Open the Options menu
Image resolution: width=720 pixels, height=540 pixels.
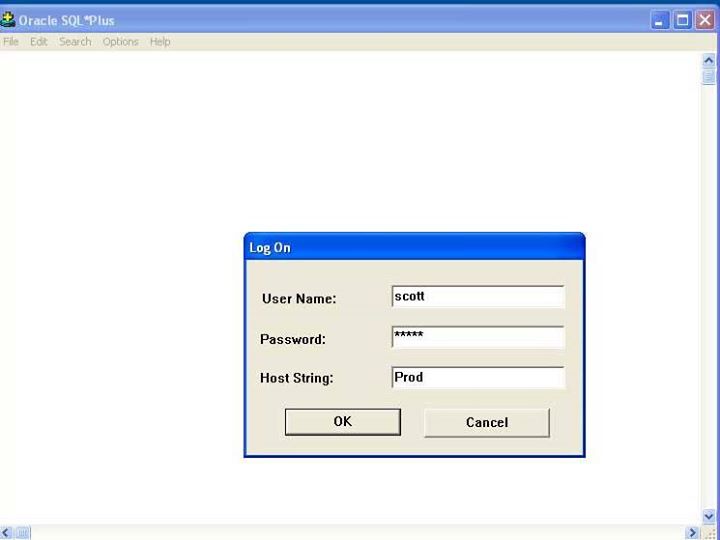(x=120, y=42)
